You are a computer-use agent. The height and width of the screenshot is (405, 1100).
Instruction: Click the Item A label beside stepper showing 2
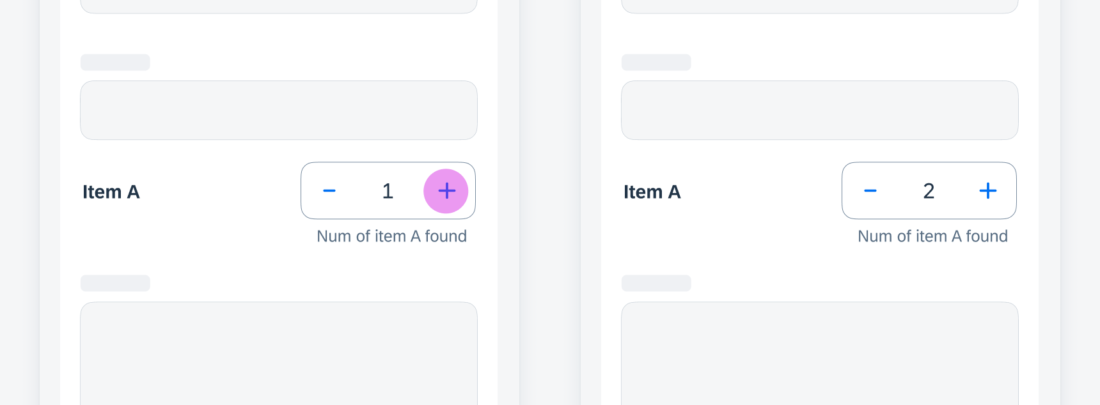[652, 192]
